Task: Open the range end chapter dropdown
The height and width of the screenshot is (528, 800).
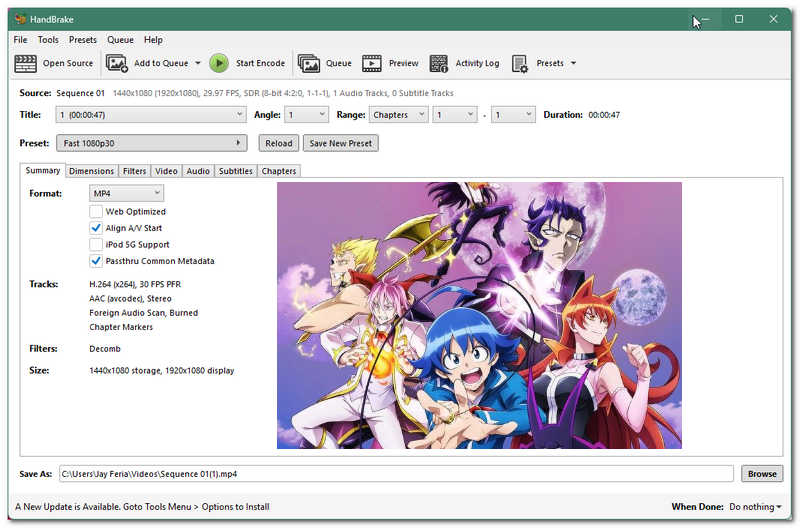Action: 513,115
